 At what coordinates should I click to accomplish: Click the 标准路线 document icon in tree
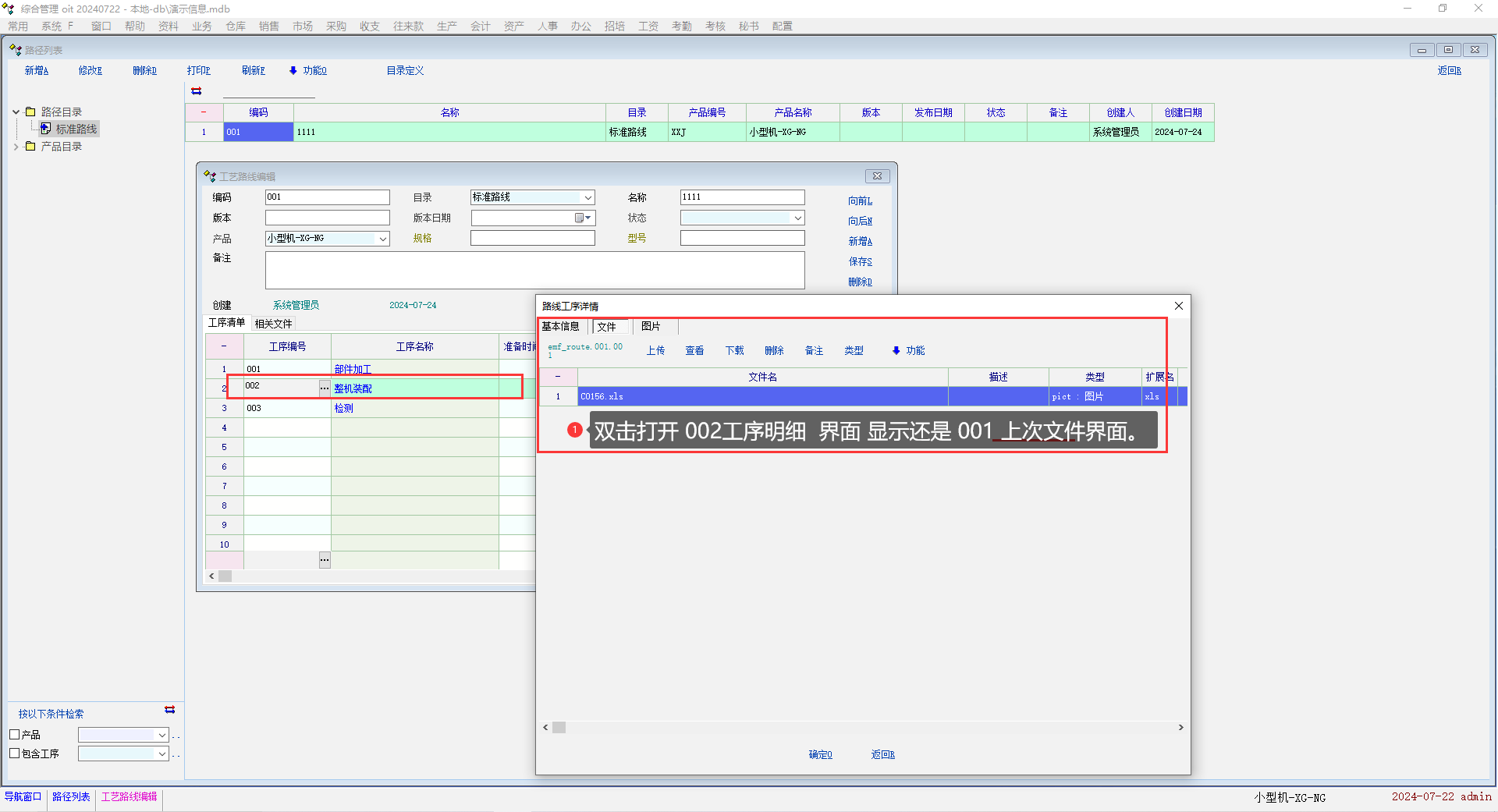[x=45, y=129]
